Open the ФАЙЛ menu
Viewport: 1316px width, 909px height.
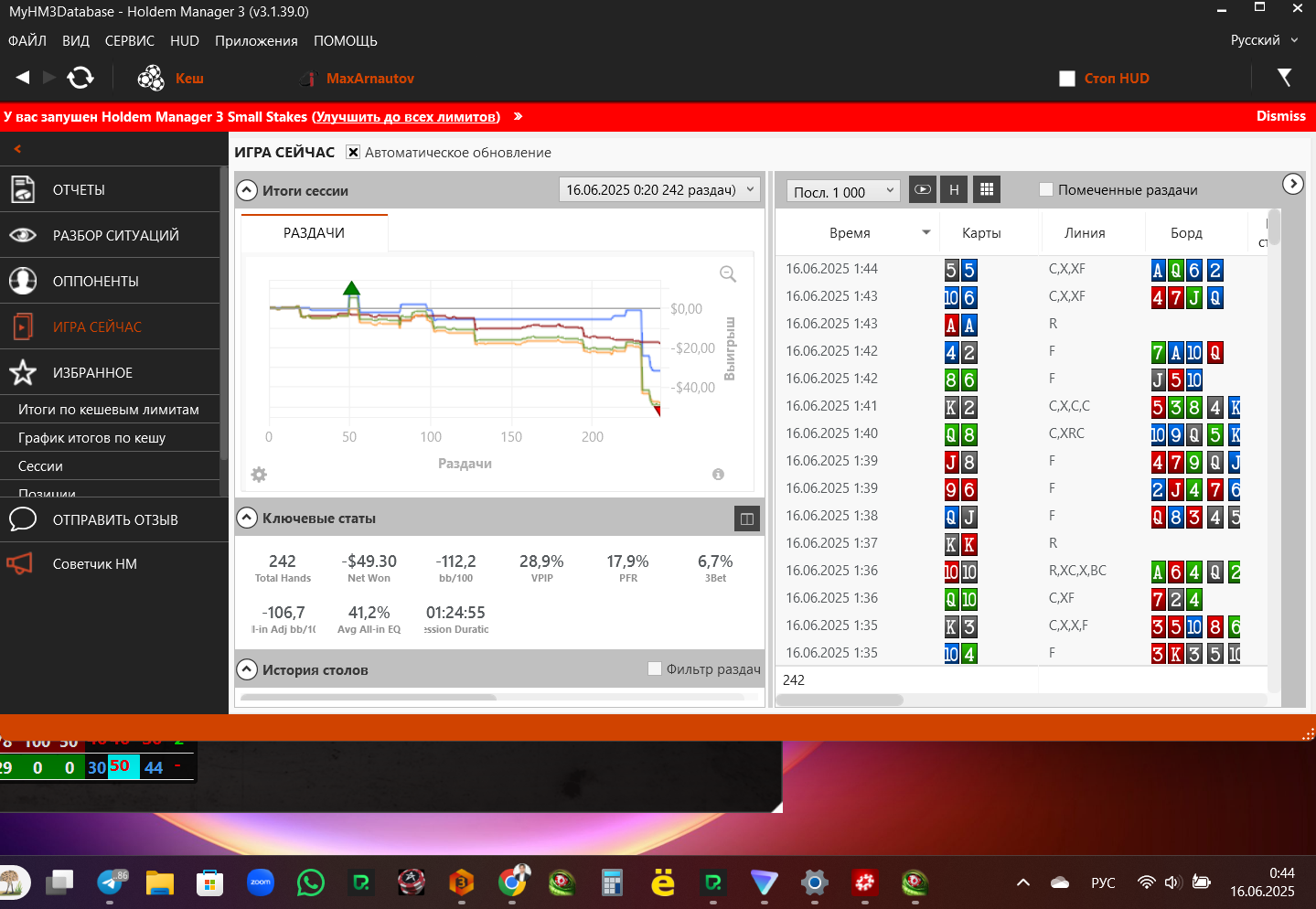pyautogui.click(x=27, y=41)
